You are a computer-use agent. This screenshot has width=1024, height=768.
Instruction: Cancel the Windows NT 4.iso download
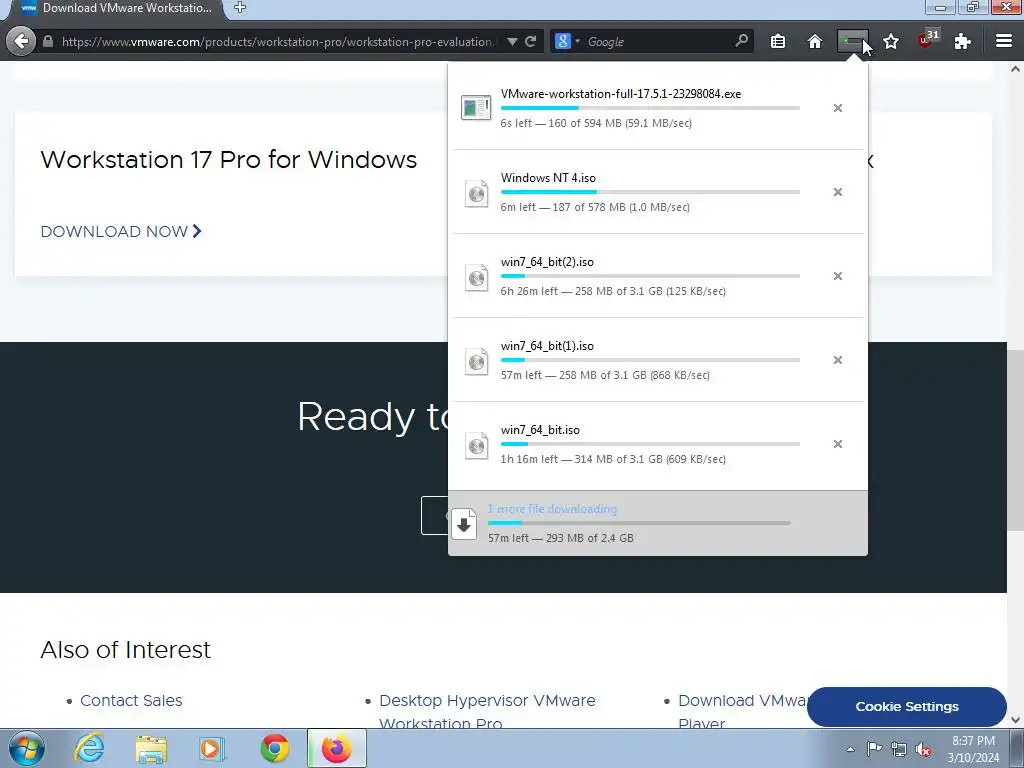tap(838, 192)
